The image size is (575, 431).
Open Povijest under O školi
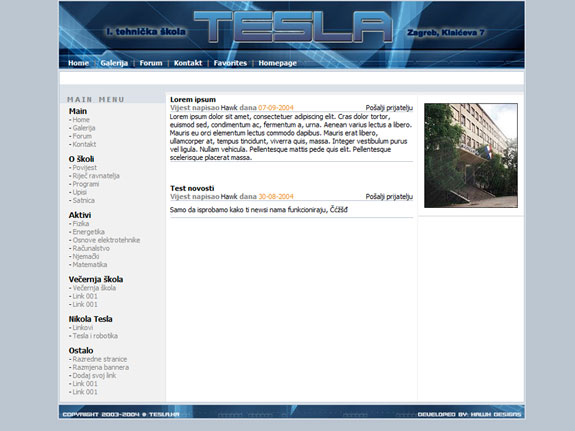point(85,168)
